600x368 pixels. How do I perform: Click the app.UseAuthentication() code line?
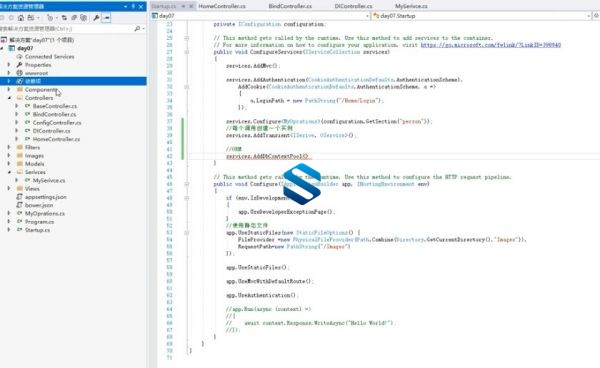(261, 295)
